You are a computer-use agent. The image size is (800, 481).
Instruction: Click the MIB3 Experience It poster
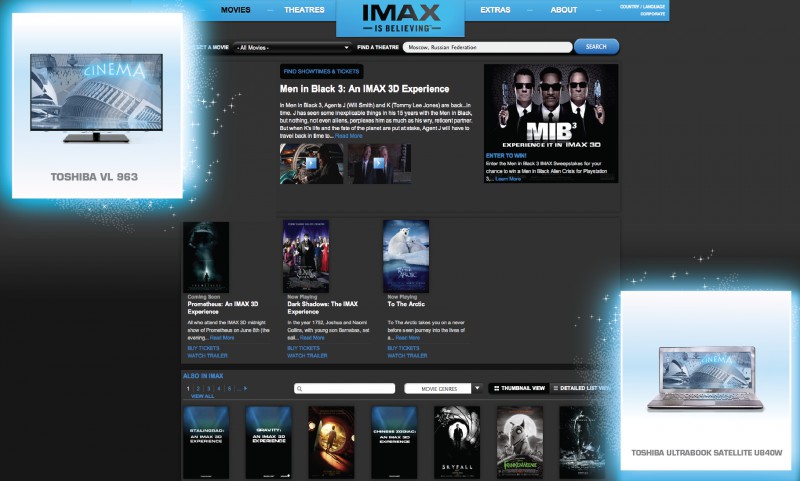click(551, 107)
